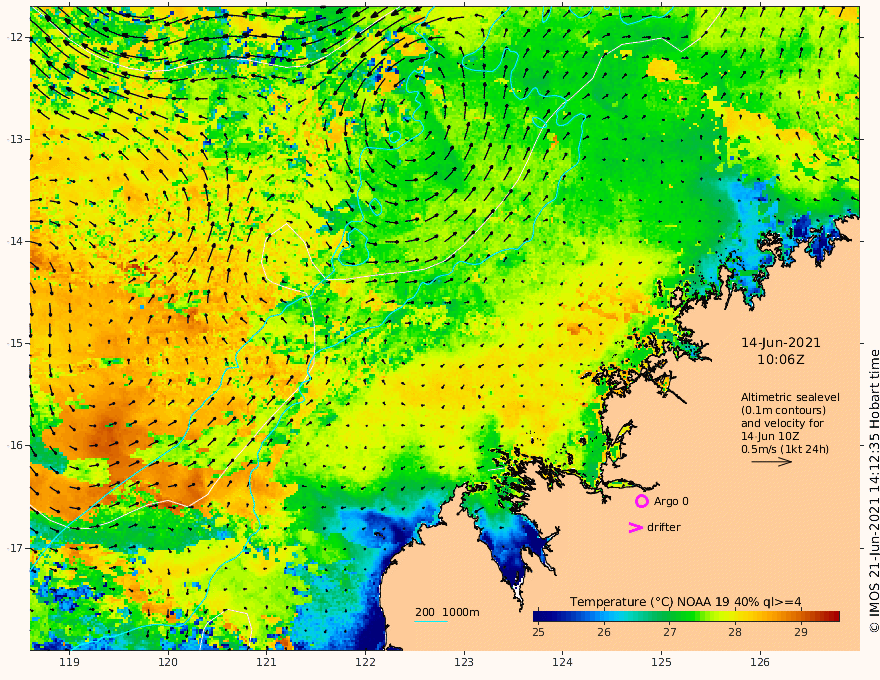Click the '(0.1m contours)' text
This screenshot has width=880, height=680.
783,410
